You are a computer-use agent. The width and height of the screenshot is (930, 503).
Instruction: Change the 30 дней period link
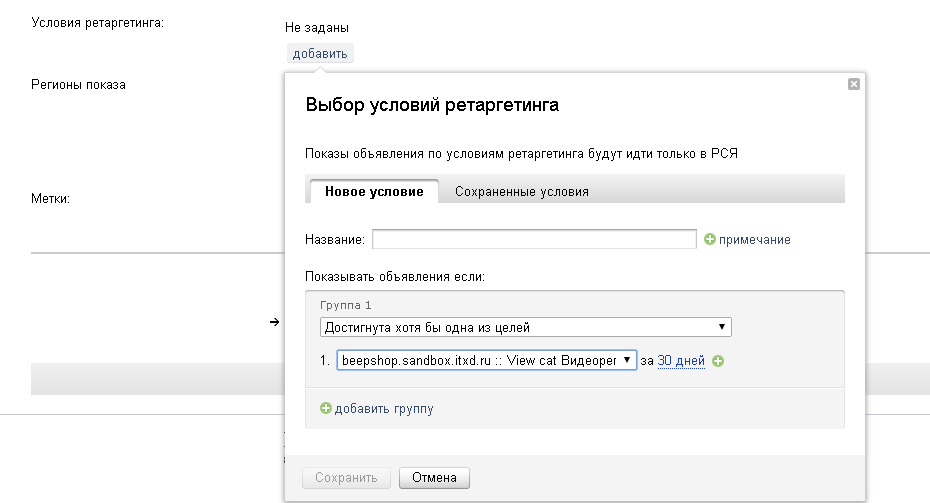click(x=681, y=361)
